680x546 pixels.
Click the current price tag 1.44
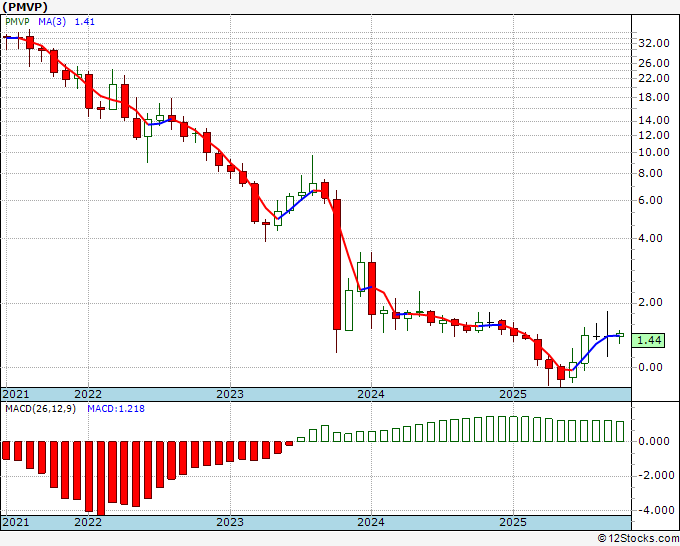click(648, 340)
